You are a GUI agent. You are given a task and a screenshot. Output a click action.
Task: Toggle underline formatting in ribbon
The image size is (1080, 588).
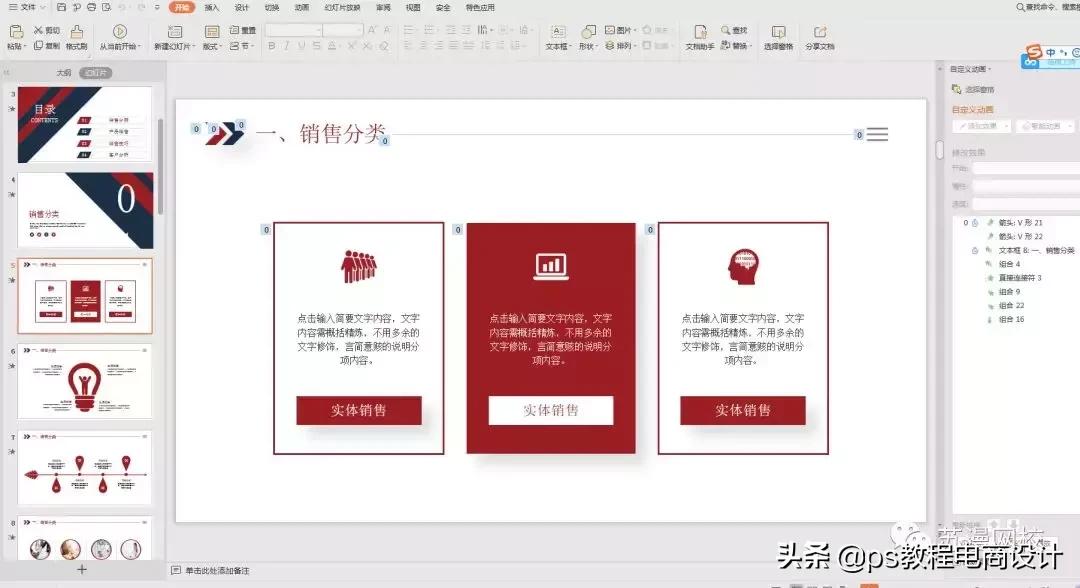pos(302,45)
